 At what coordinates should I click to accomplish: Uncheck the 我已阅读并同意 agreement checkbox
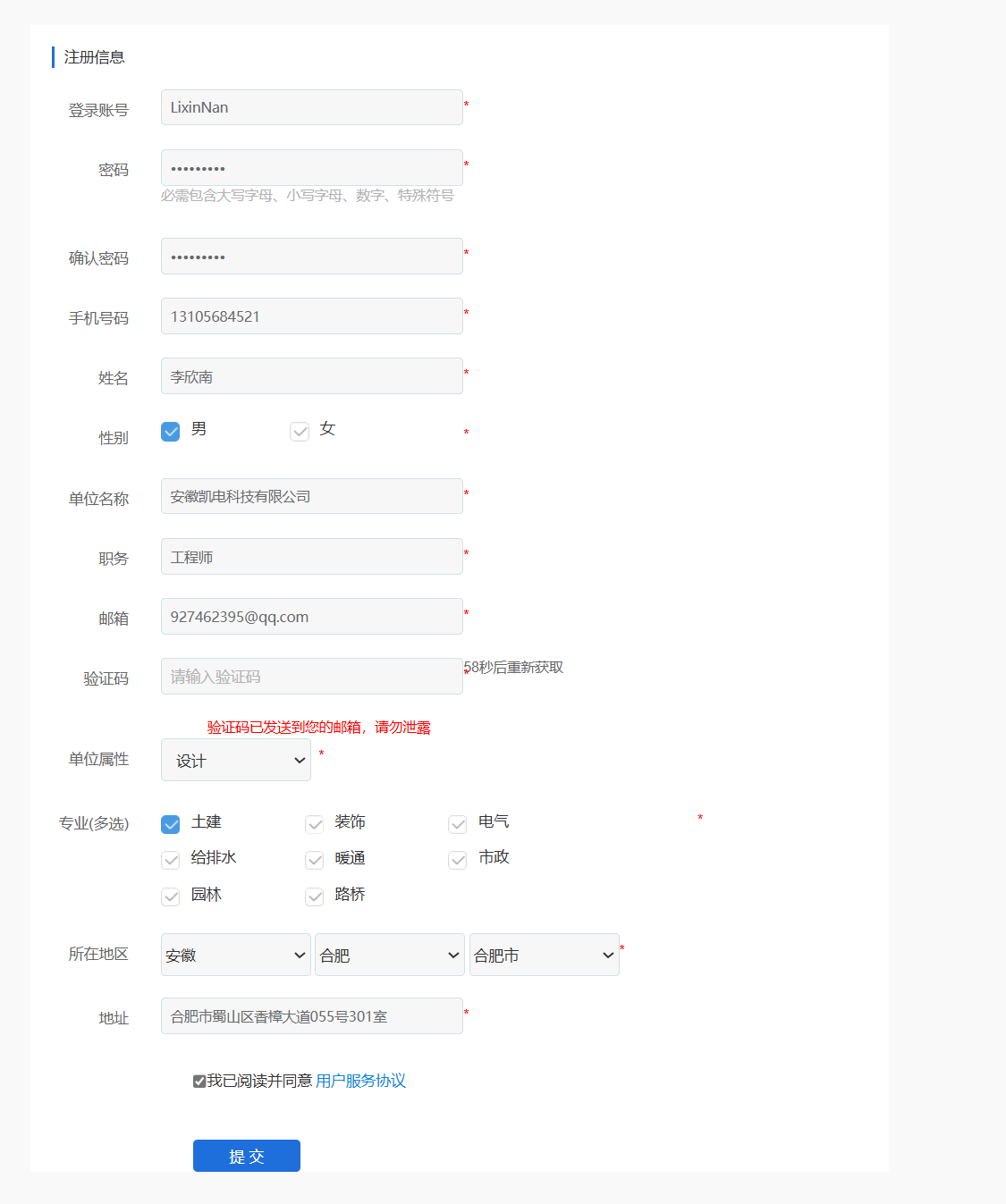(x=199, y=1082)
